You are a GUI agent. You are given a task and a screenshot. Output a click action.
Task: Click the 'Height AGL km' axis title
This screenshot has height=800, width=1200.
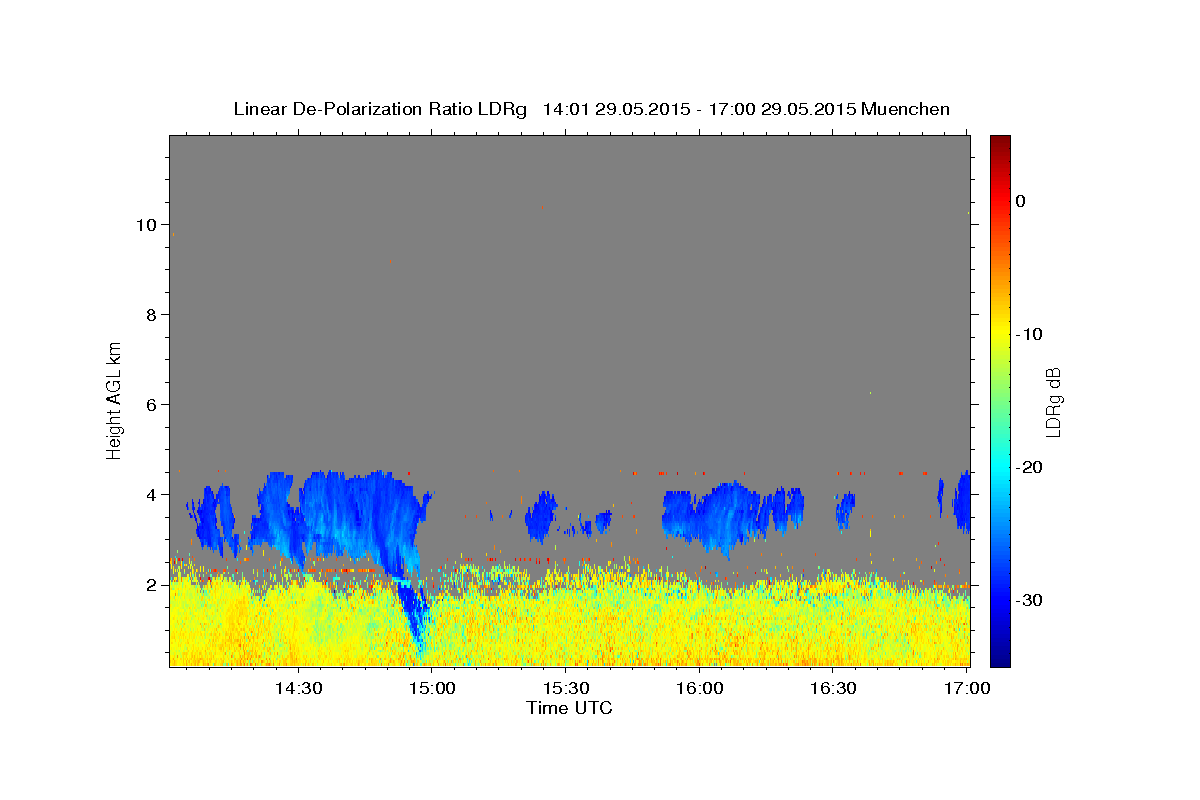[114, 399]
